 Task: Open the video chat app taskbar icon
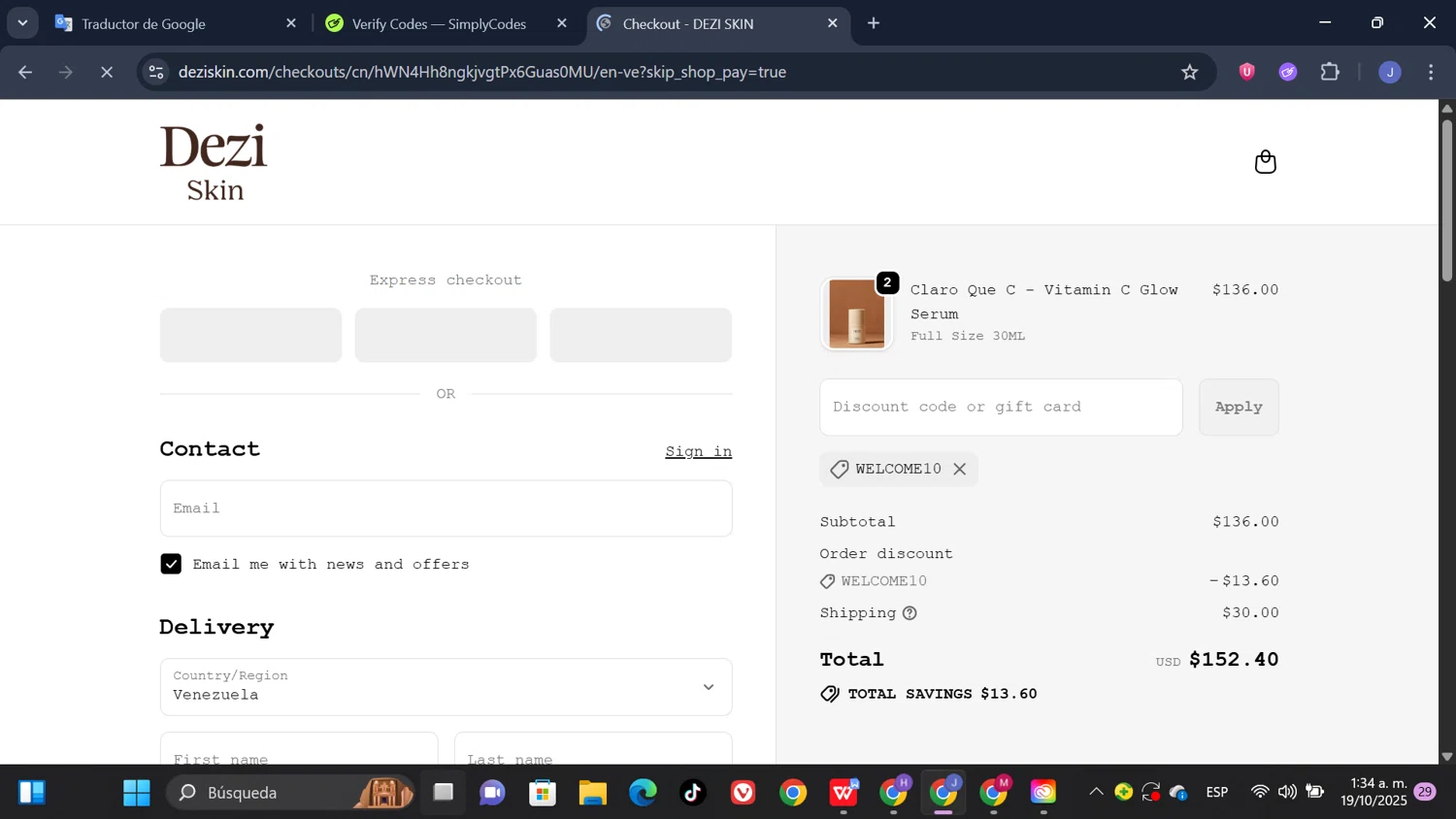pyautogui.click(x=492, y=793)
